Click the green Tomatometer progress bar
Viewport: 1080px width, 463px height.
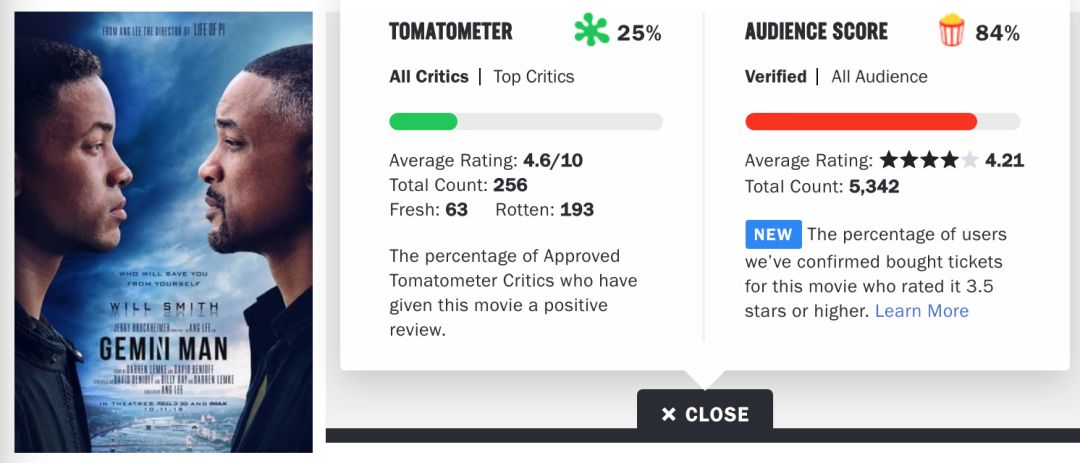point(526,122)
